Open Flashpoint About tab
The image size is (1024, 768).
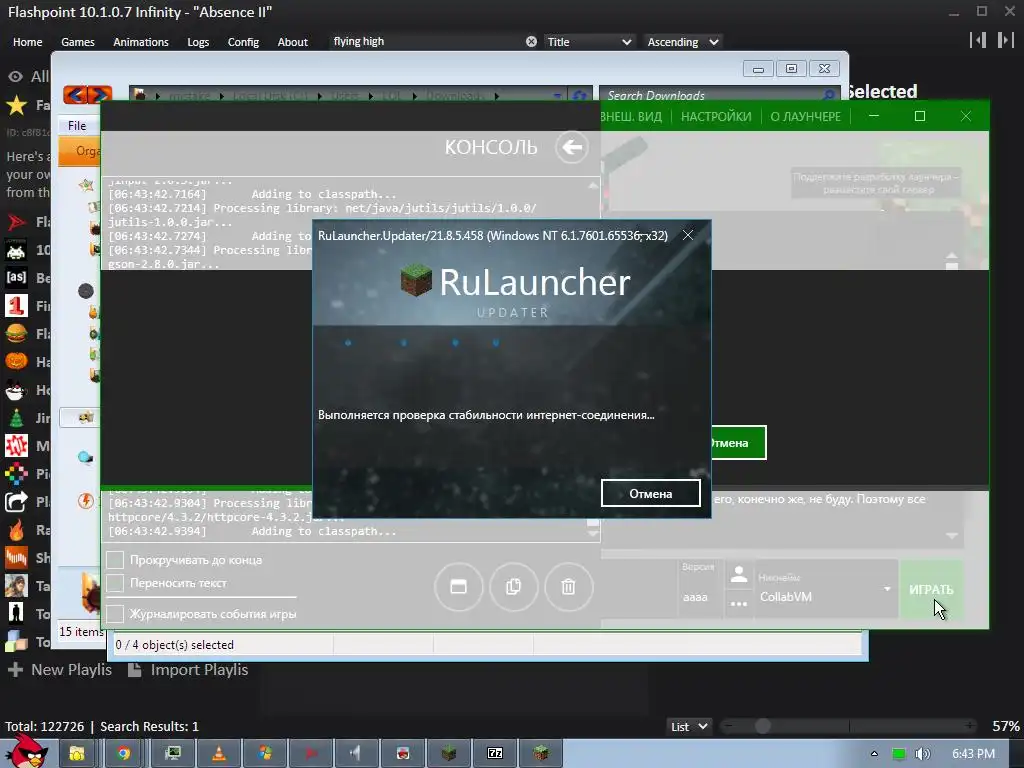coord(293,42)
